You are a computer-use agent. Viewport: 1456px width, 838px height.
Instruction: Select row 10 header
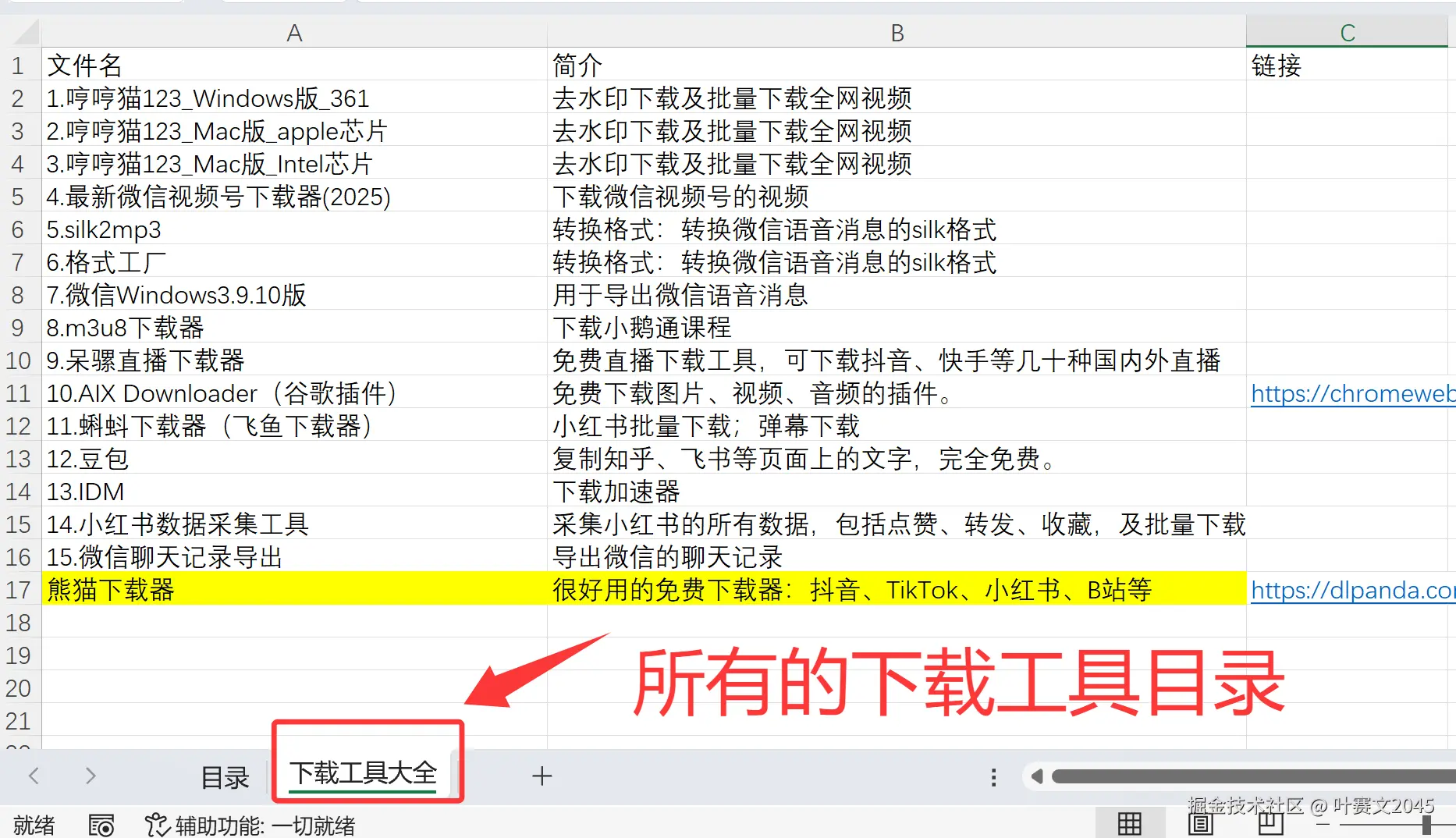(x=19, y=360)
